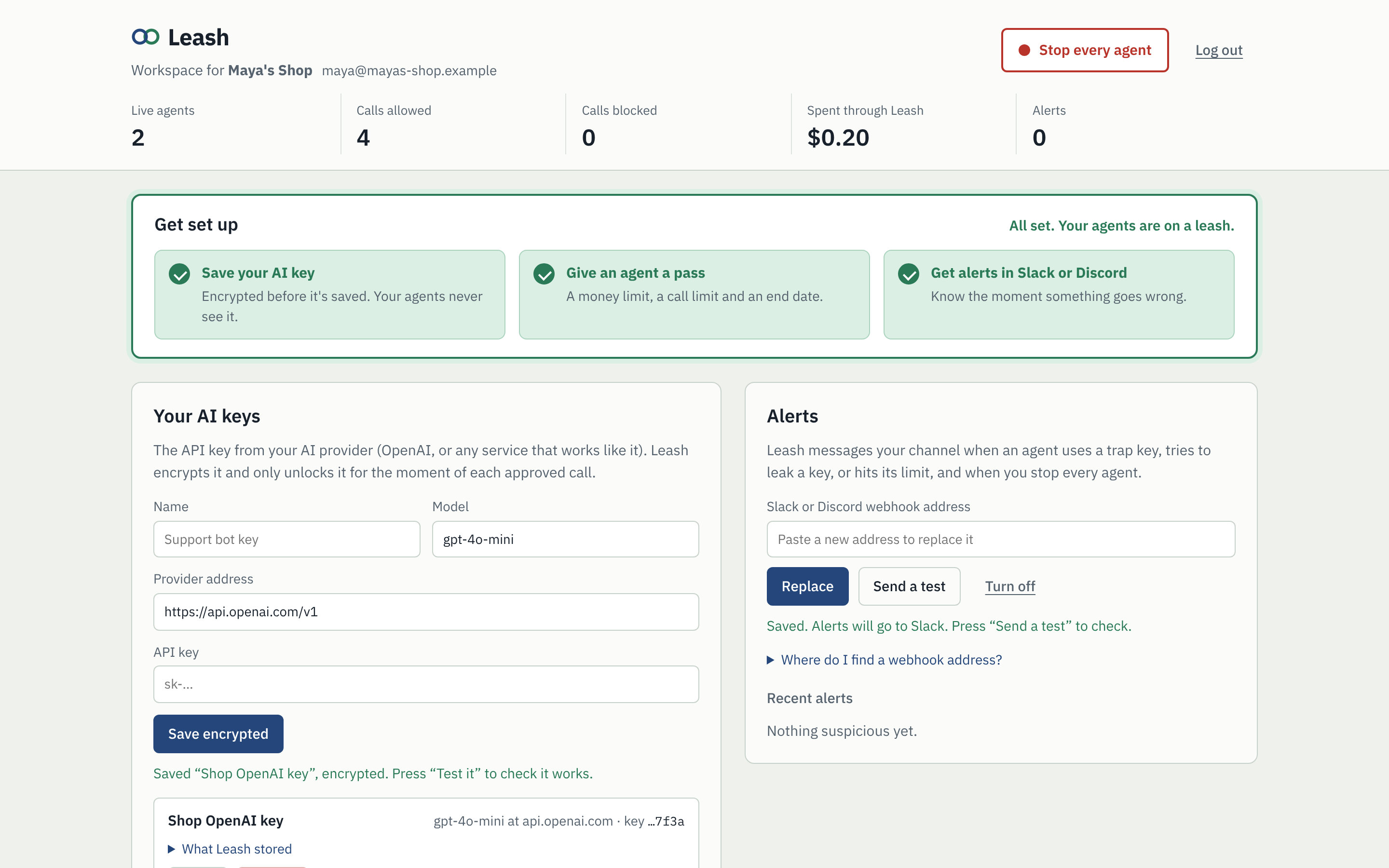This screenshot has width=1389, height=868.
Task: Click the Spent through Leash $0.20 value
Action: [838, 138]
